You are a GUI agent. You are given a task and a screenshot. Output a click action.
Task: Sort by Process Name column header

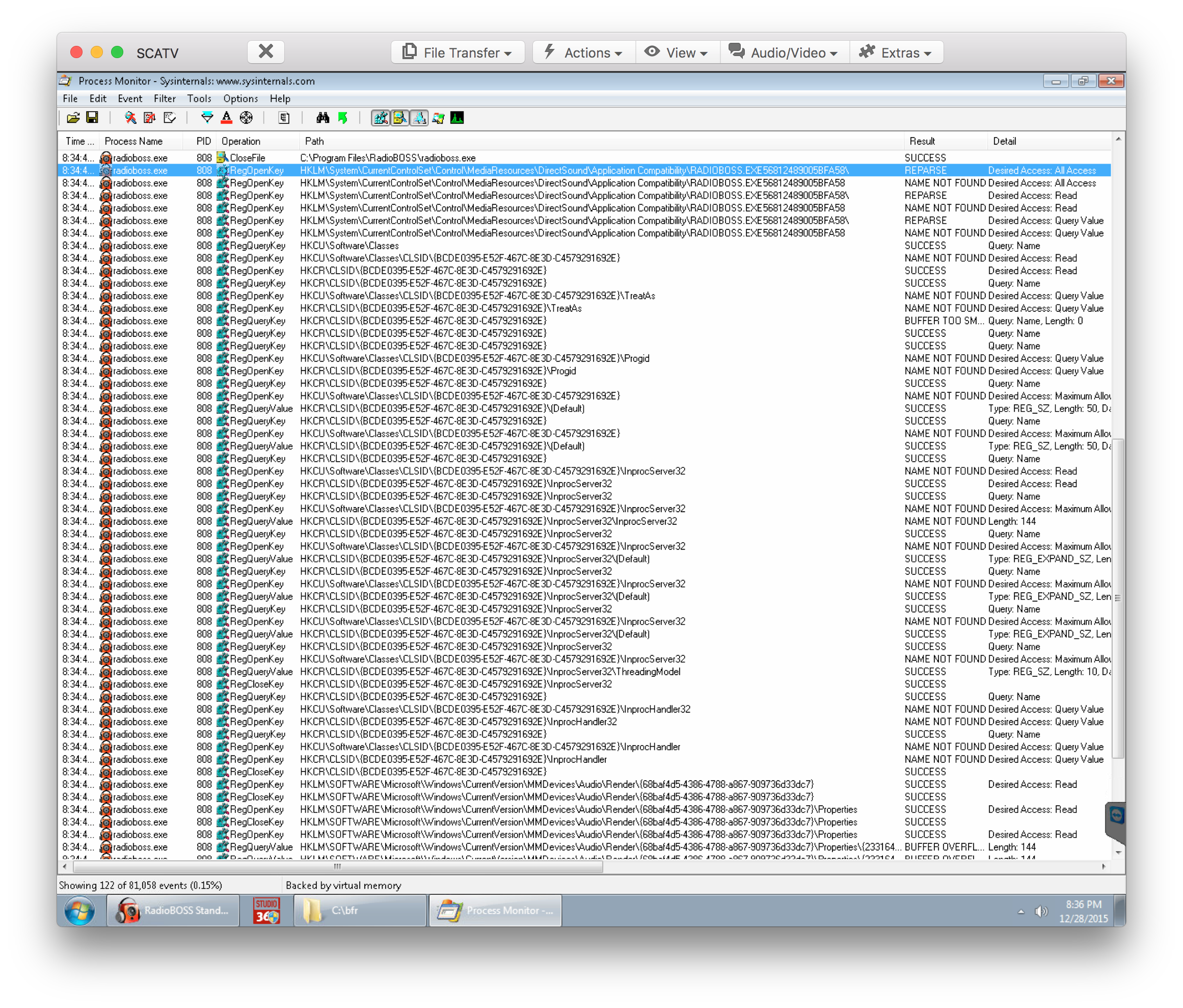(141, 141)
